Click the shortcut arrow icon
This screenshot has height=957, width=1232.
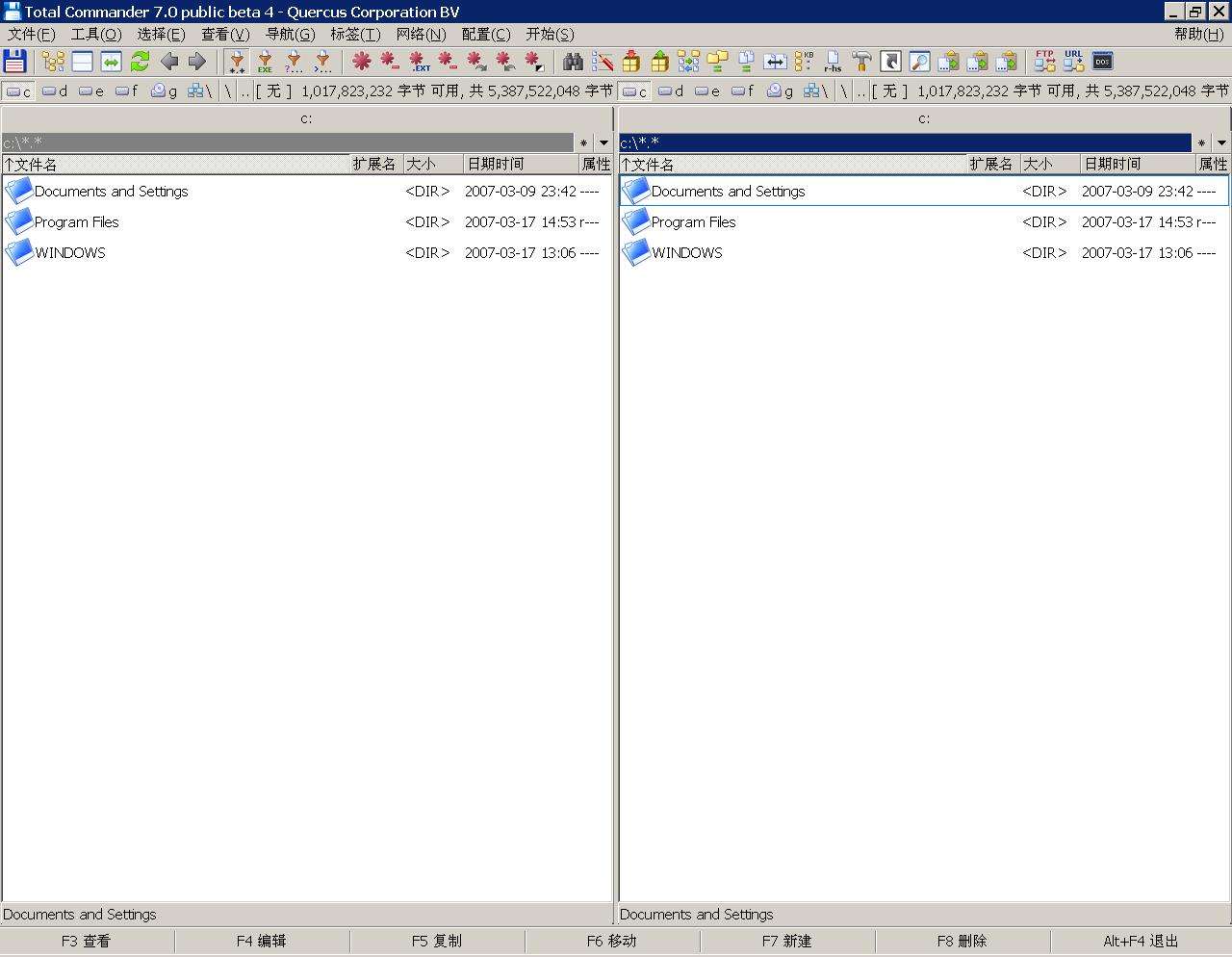[891, 62]
